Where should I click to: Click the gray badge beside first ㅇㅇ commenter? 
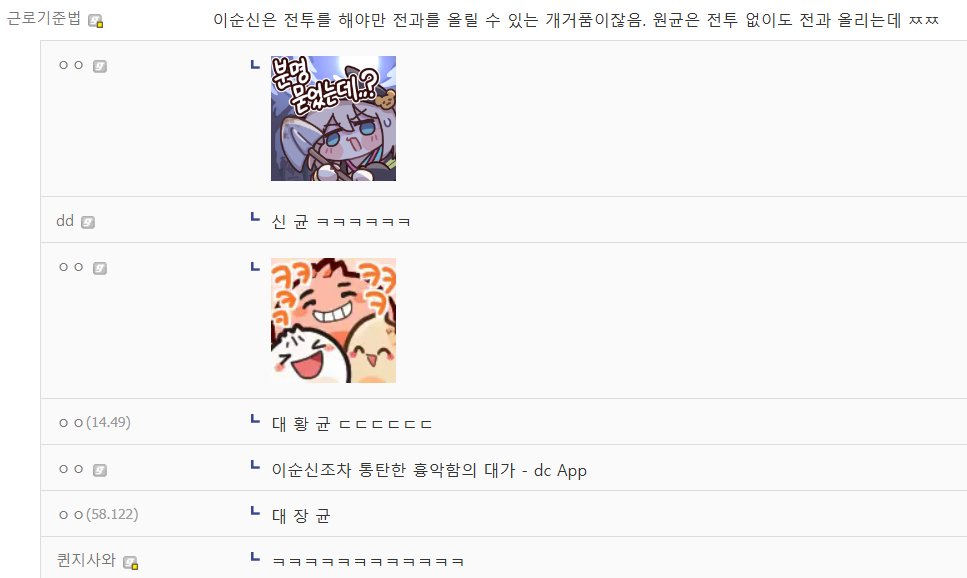click(x=100, y=66)
